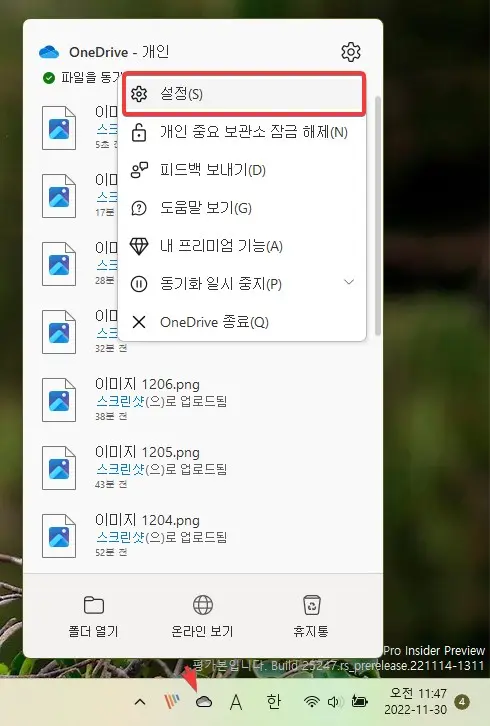This screenshot has height=726, width=490.
Task: Open the OneDrive settings gear icon
Action: pyautogui.click(x=351, y=52)
